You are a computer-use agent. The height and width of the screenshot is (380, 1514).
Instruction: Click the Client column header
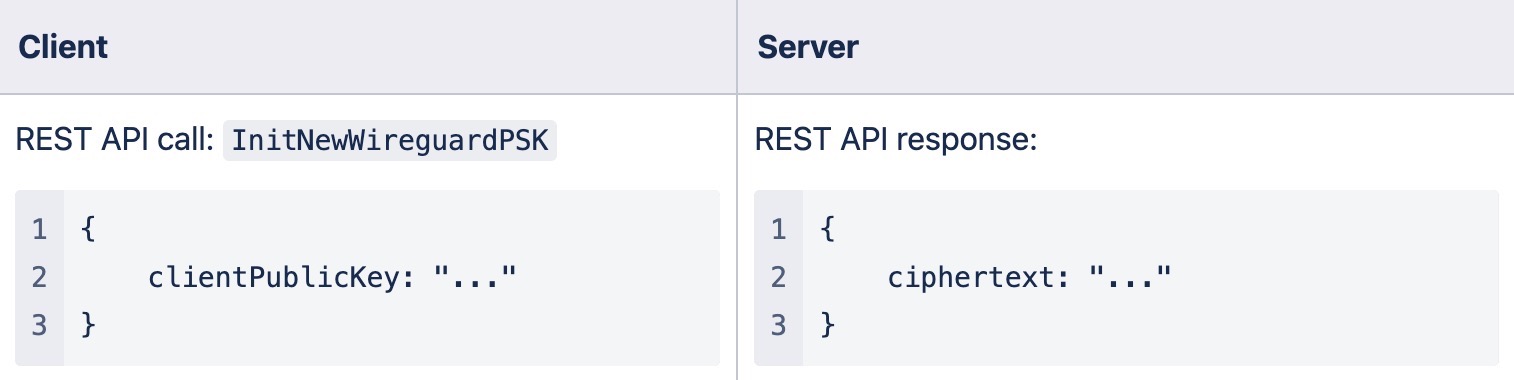pyautogui.click(x=63, y=47)
